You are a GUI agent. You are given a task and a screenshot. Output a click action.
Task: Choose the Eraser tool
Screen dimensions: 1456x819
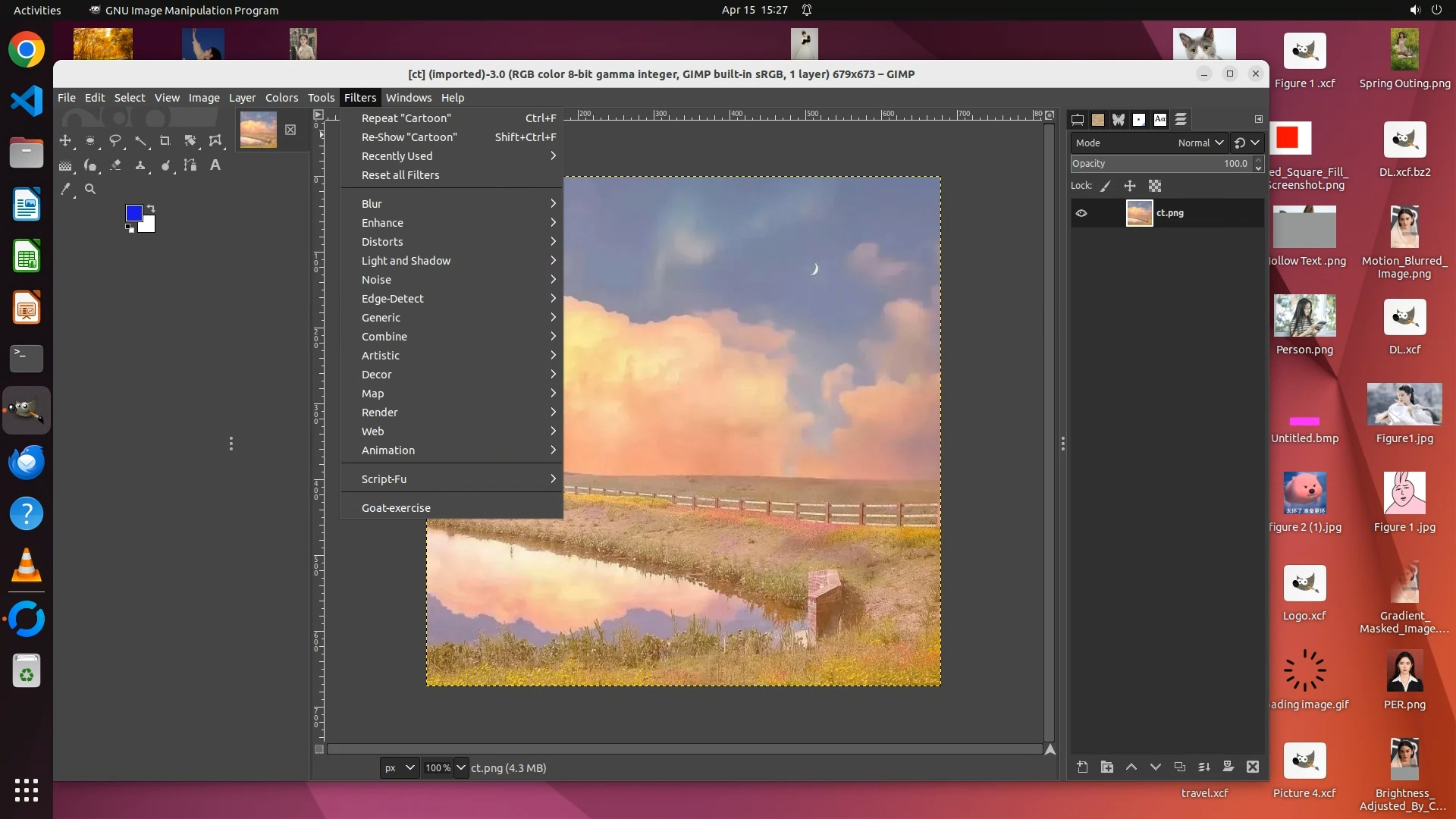tap(115, 165)
